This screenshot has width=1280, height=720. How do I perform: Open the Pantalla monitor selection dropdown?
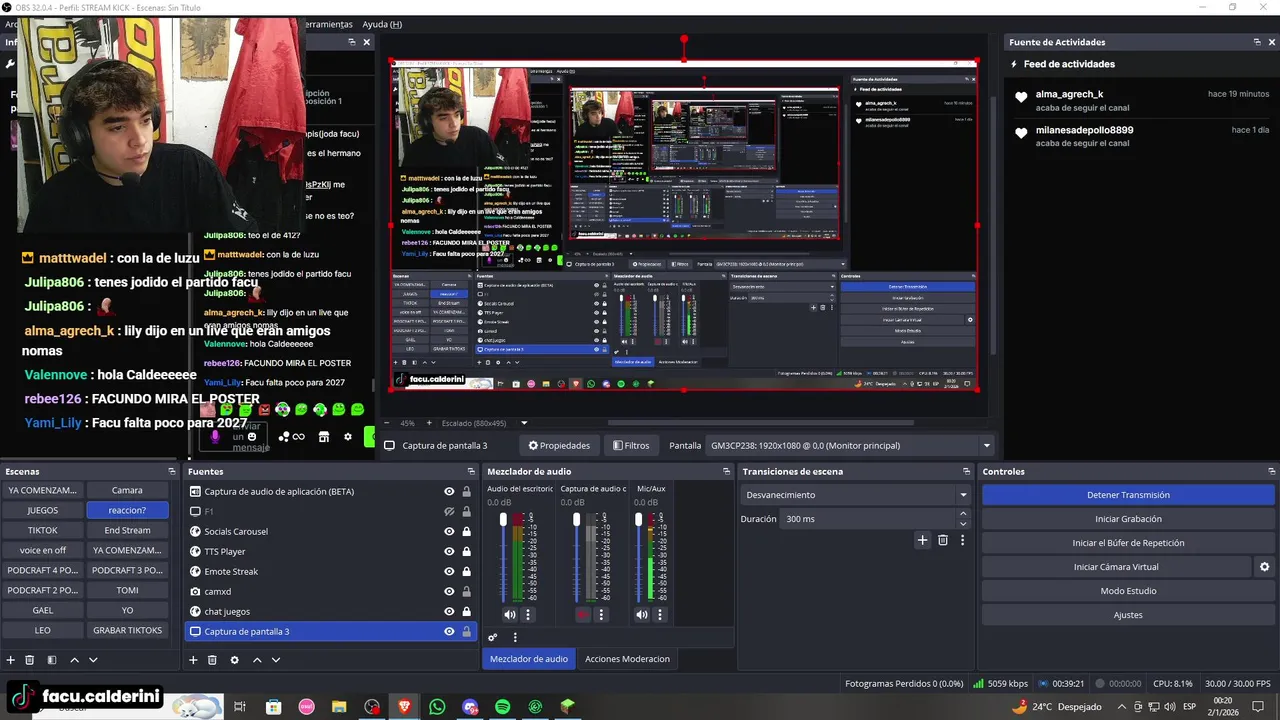[850, 446]
